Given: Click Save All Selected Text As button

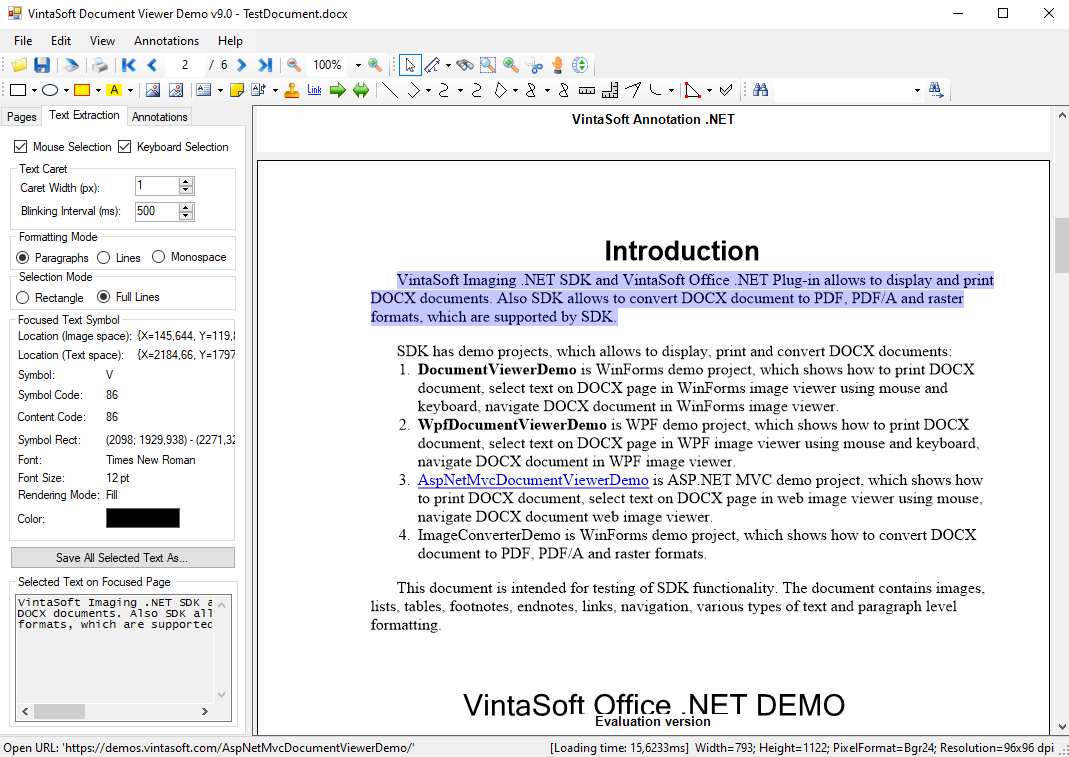Looking at the screenshot, I should tap(123, 558).
